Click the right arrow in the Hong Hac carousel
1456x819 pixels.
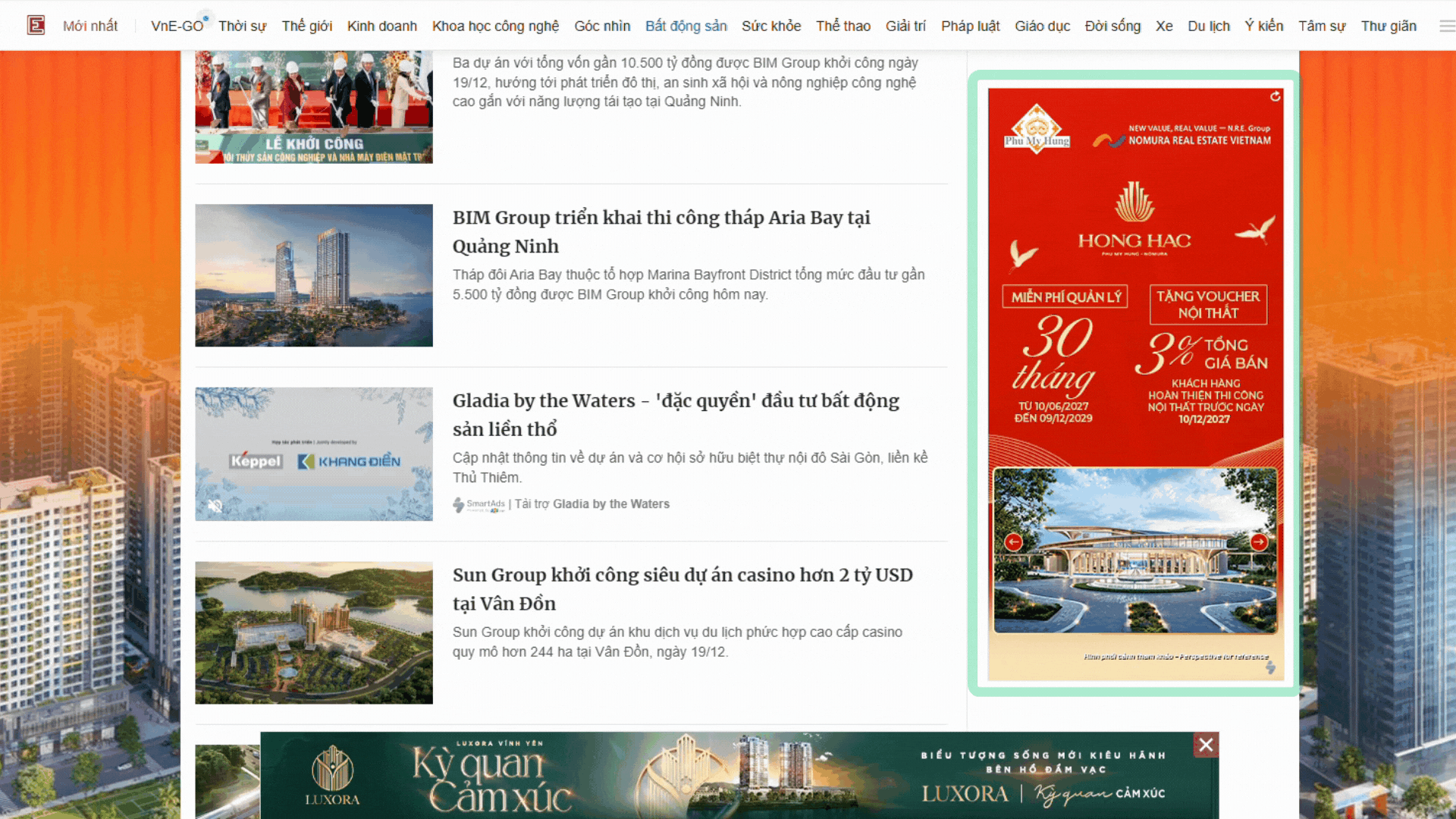[1260, 542]
